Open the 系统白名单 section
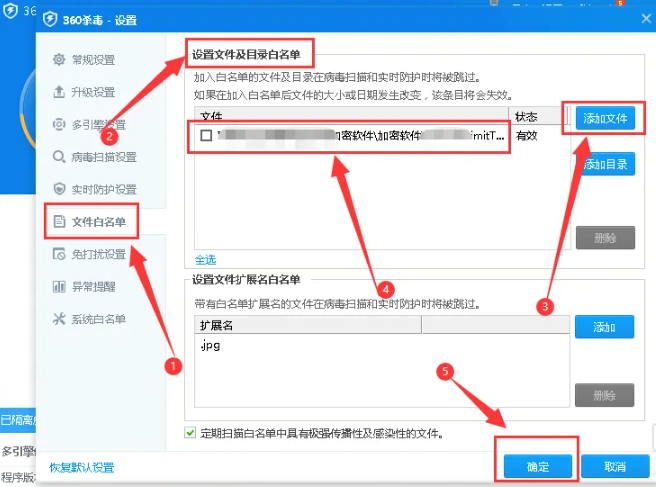The image size is (656, 487). [x=99, y=319]
